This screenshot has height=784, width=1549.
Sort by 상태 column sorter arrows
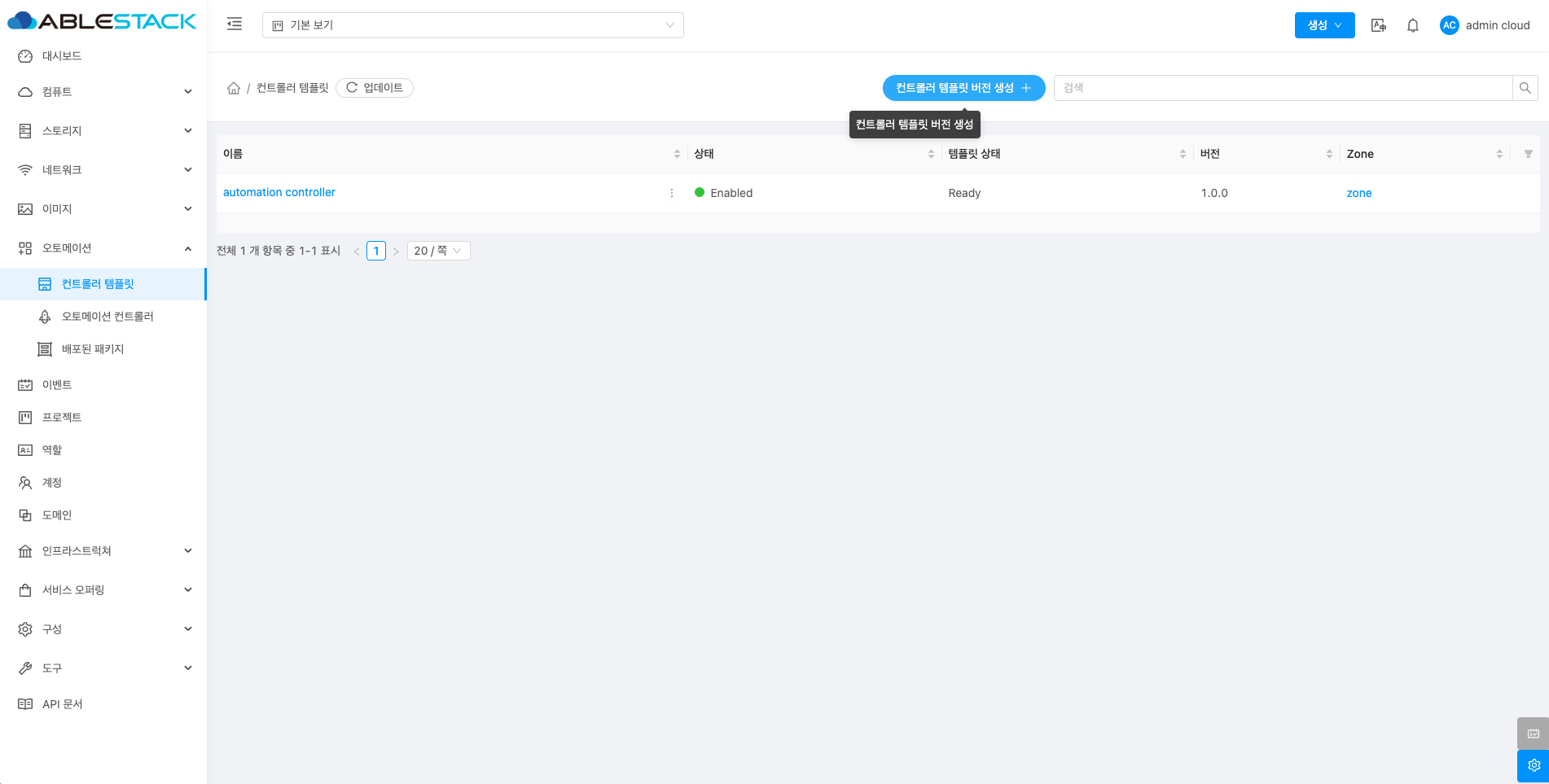click(931, 154)
